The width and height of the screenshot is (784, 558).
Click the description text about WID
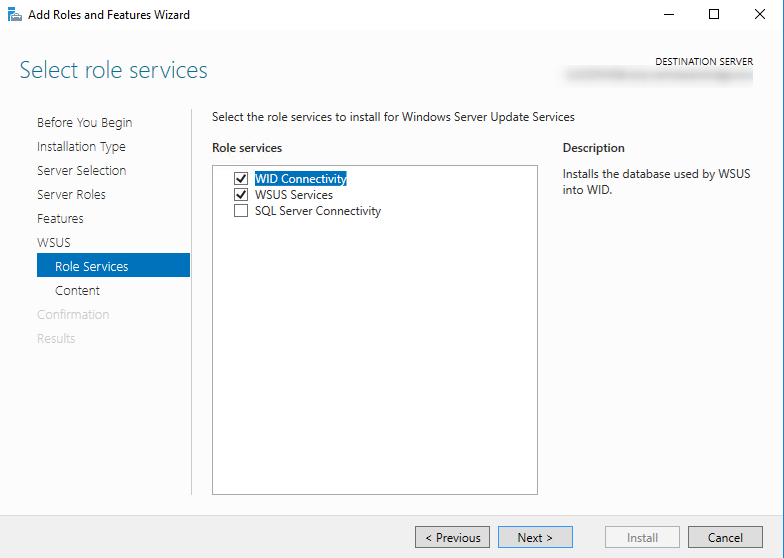tap(656, 182)
